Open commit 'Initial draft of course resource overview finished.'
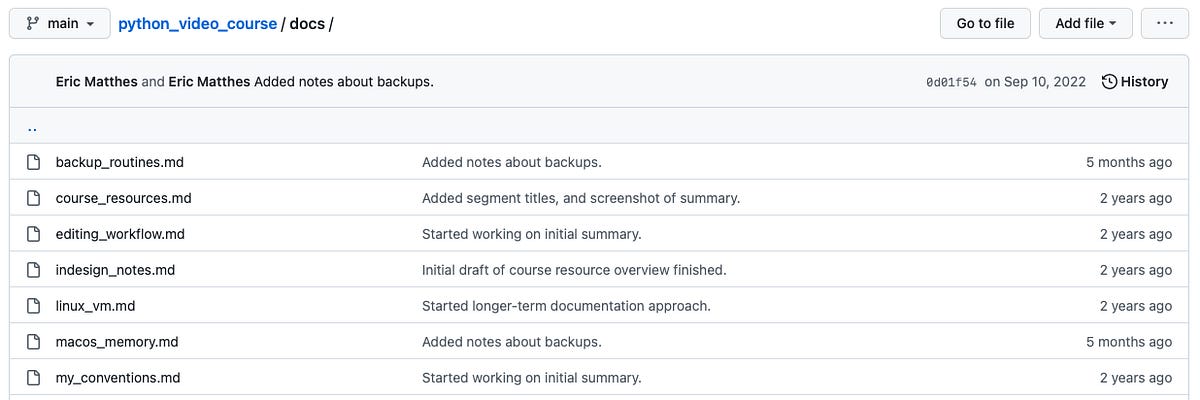 coord(574,270)
